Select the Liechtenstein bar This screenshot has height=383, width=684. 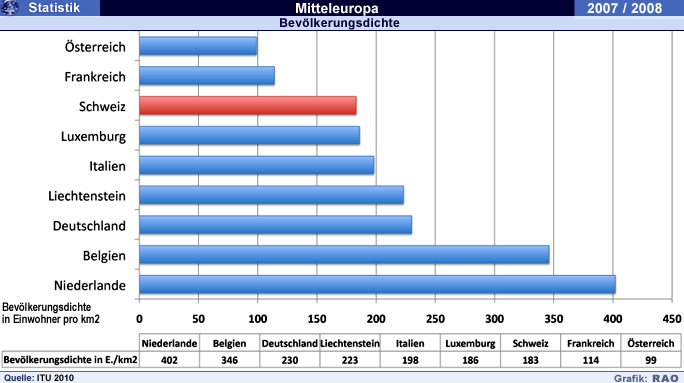271,195
